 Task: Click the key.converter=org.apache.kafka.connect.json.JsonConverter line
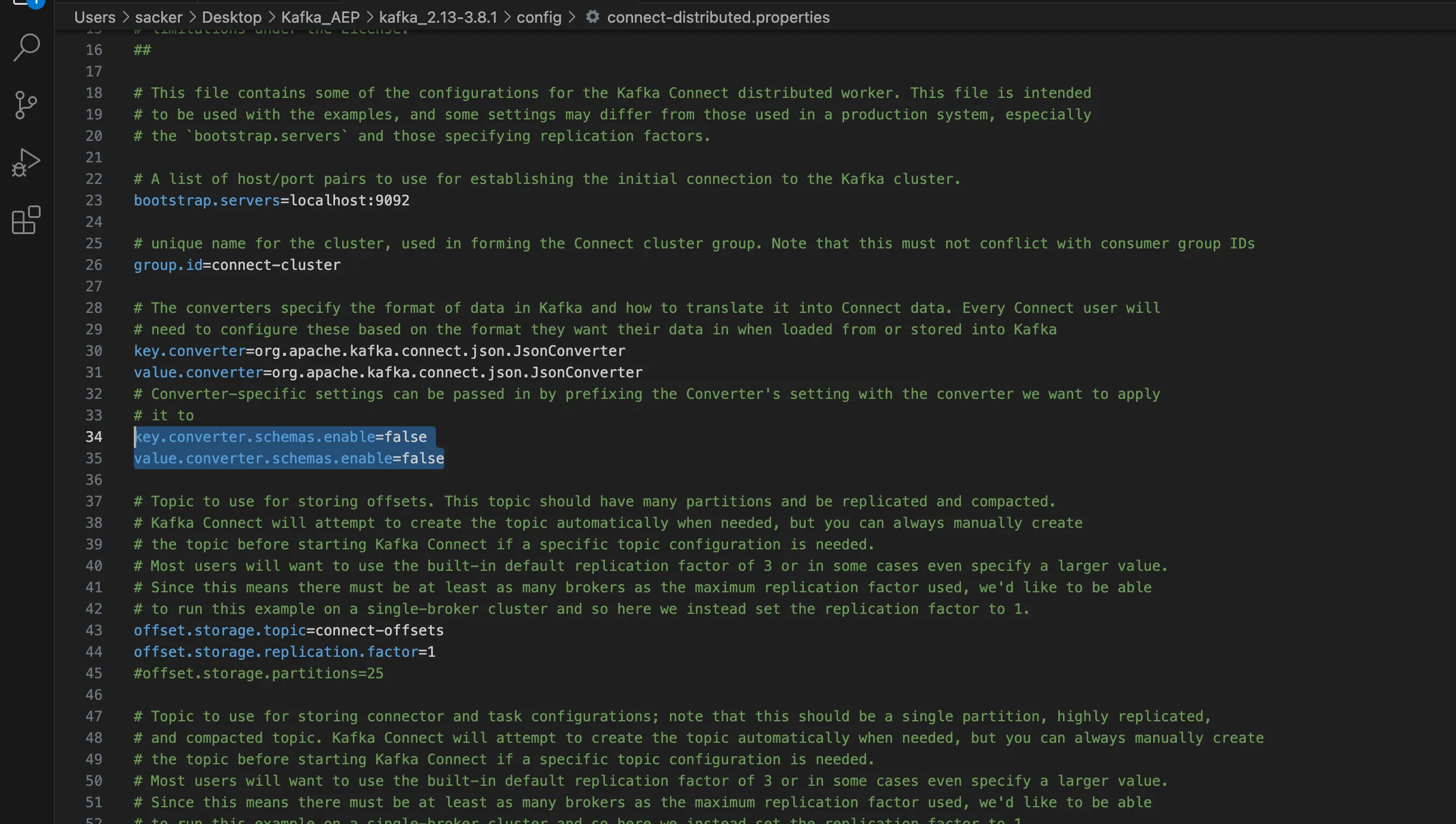pyautogui.click(x=380, y=351)
